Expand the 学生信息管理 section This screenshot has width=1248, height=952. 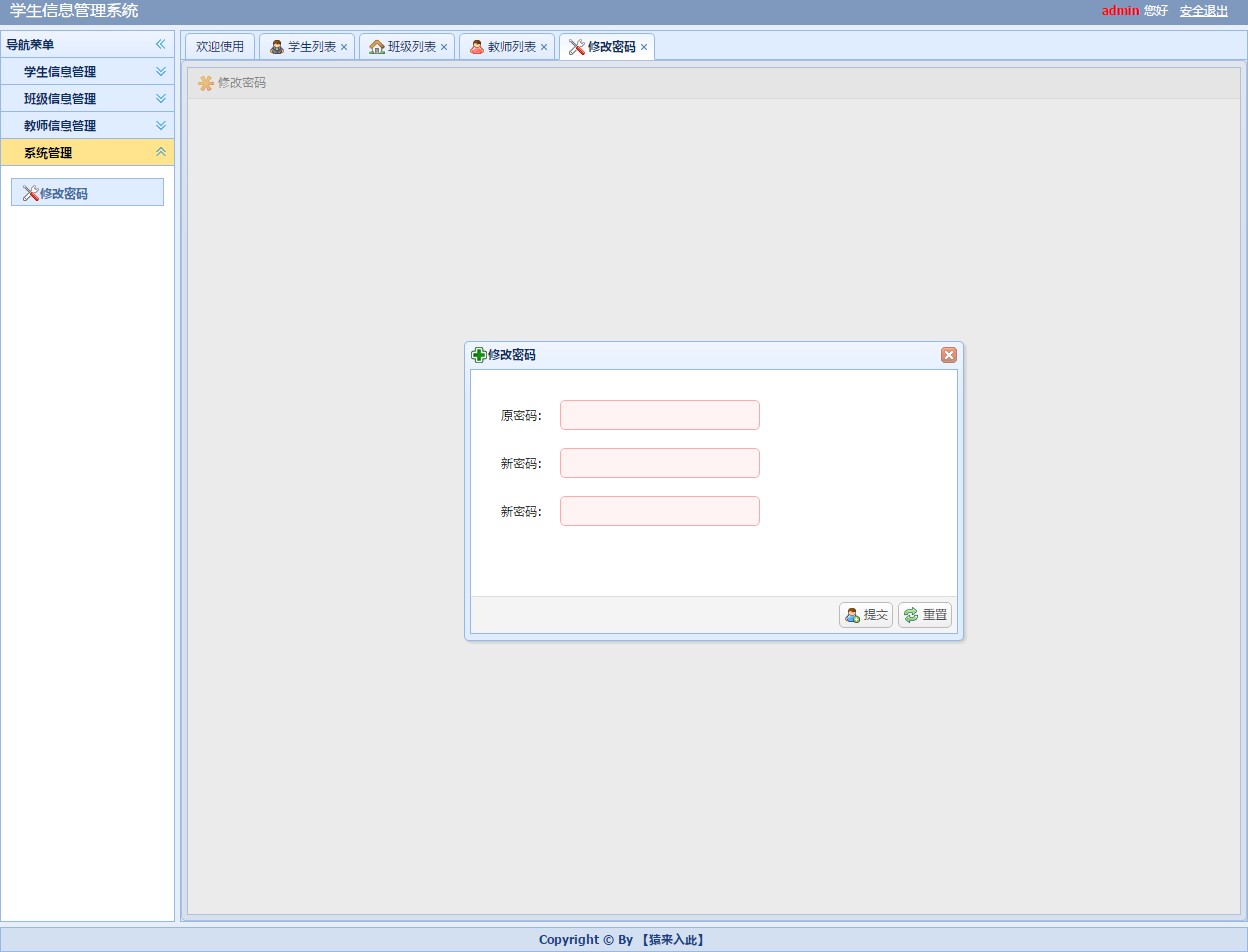(x=160, y=71)
